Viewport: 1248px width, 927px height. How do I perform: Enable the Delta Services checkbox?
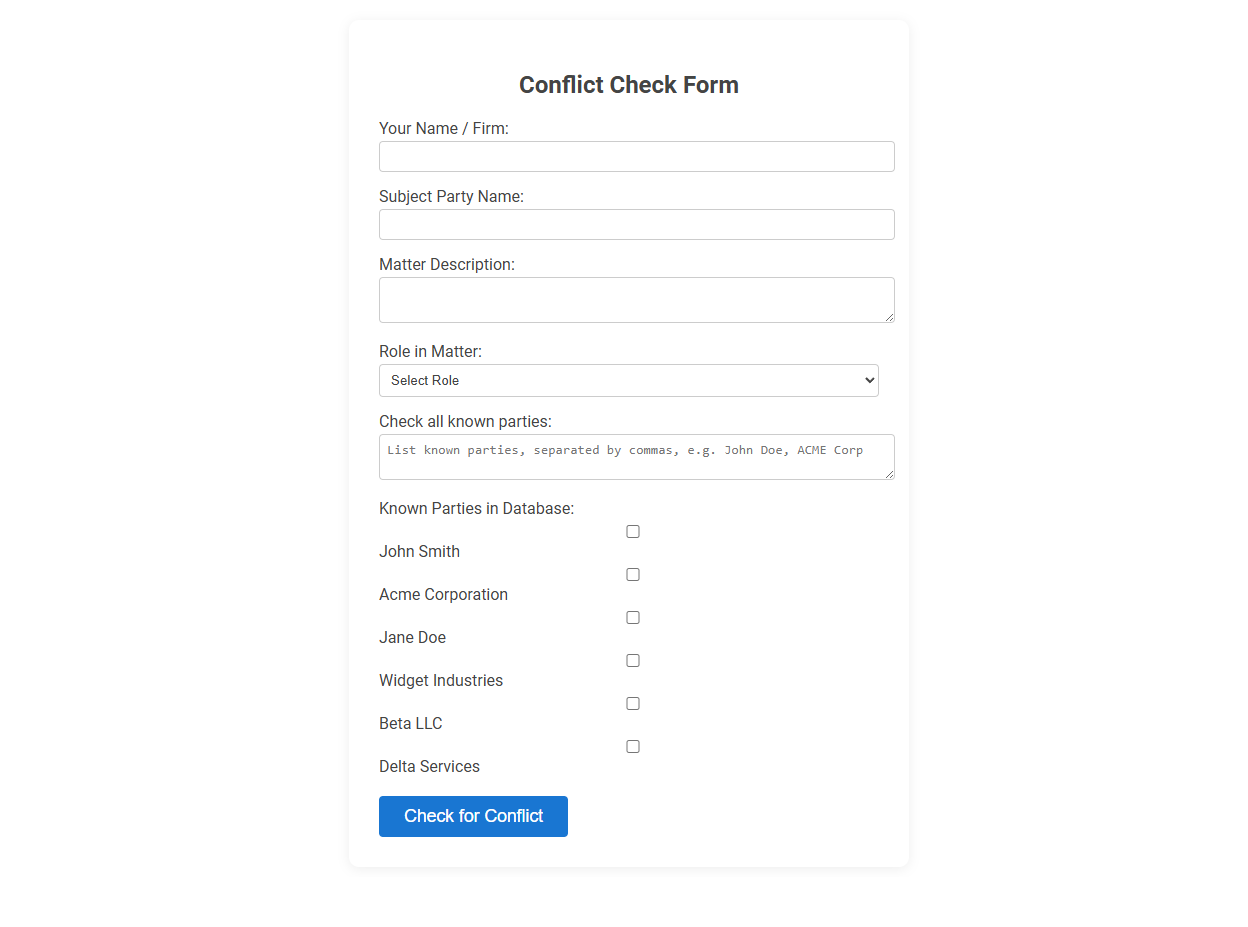[x=632, y=746]
